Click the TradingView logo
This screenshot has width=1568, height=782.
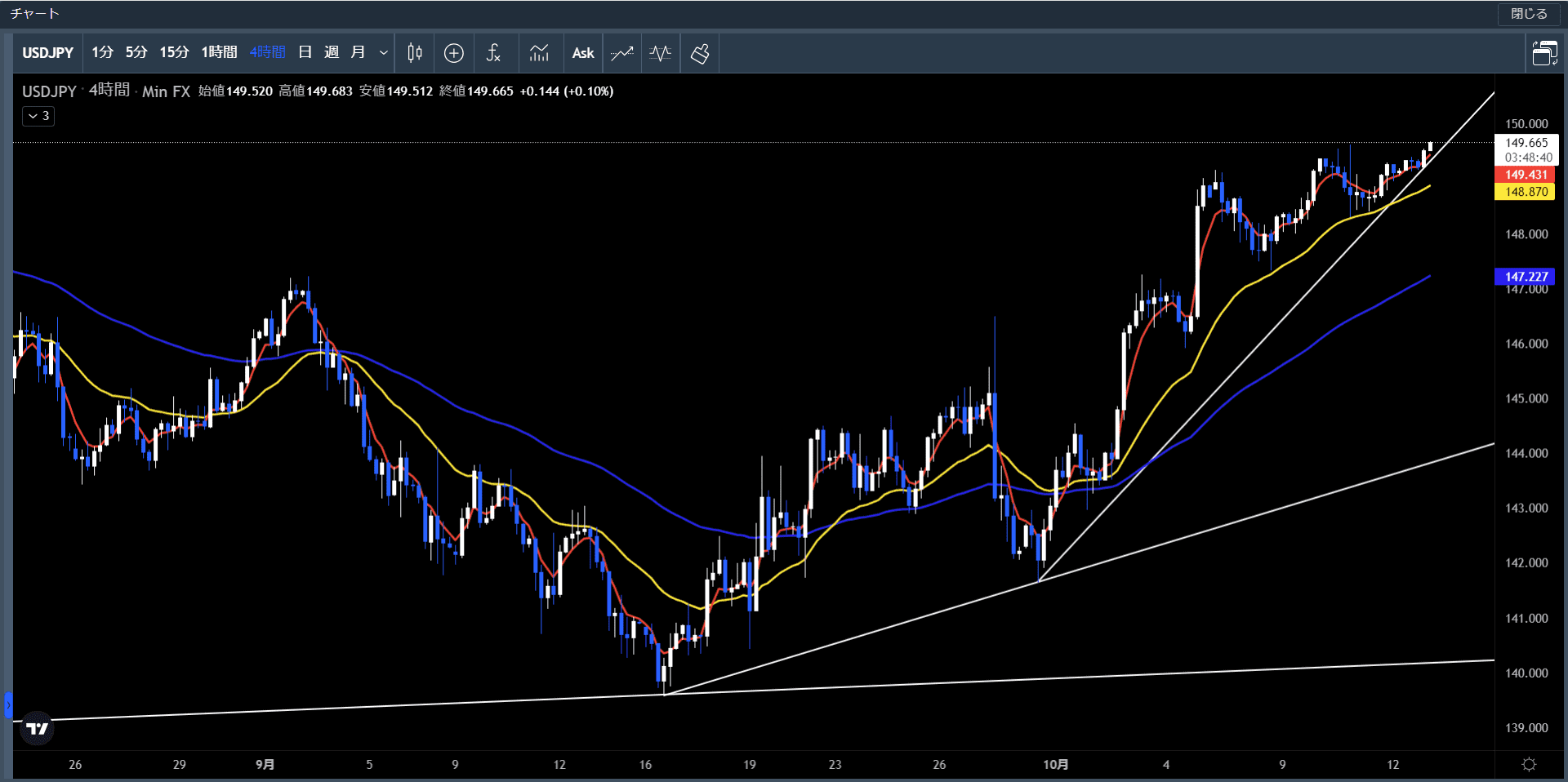tap(38, 728)
